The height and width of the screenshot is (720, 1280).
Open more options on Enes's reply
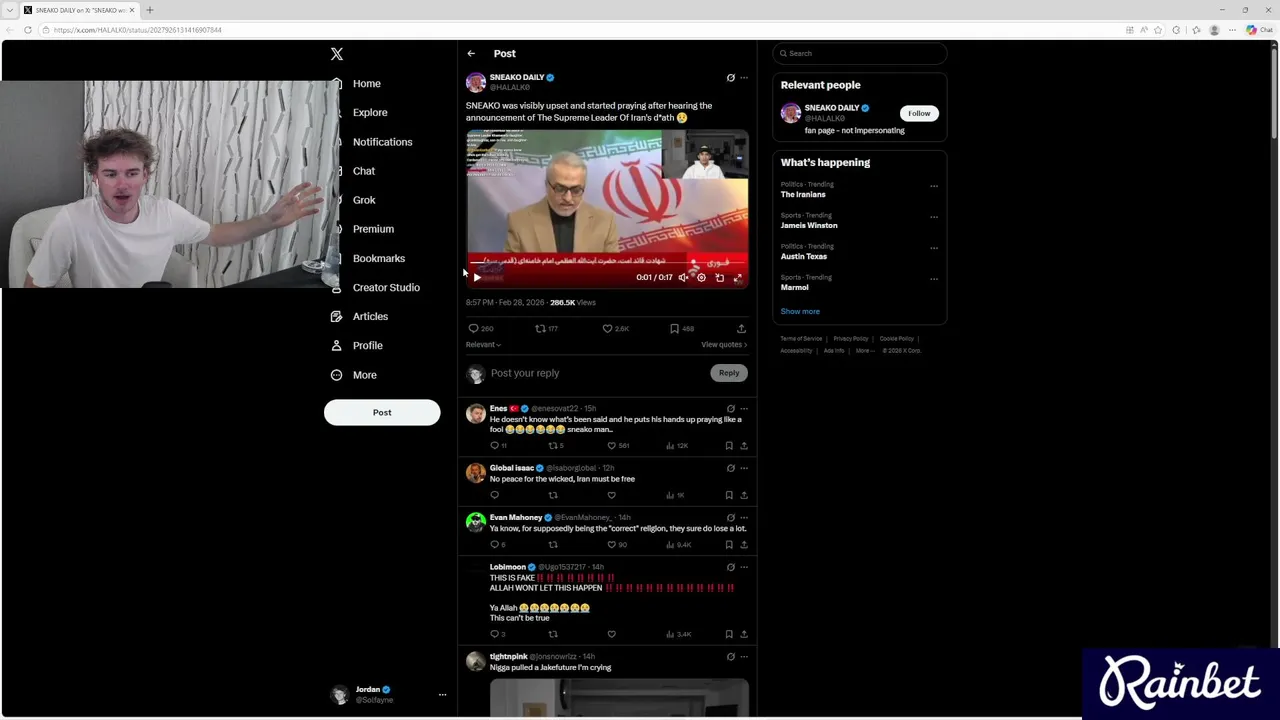(x=743, y=409)
